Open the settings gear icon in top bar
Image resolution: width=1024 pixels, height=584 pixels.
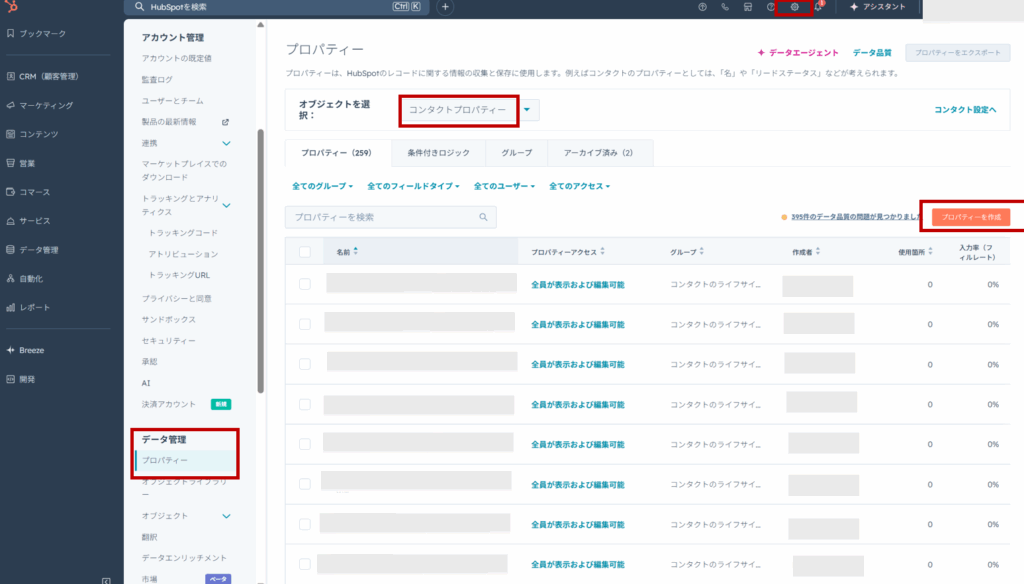coord(794,7)
